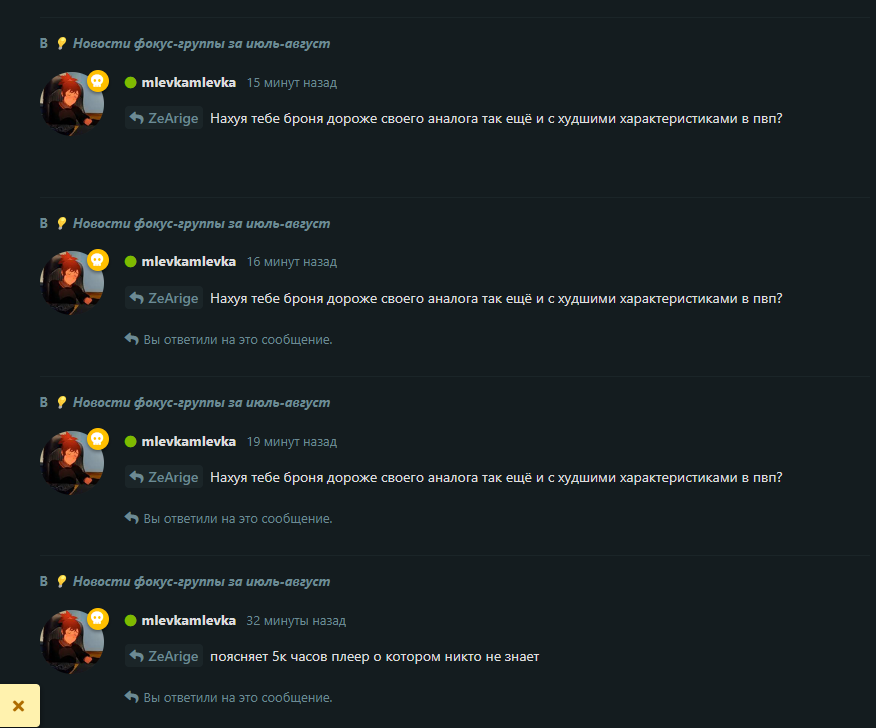Click skull badge on the 32 минуты avatar
The height and width of the screenshot is (728, 876).
[x=98, y=618]
